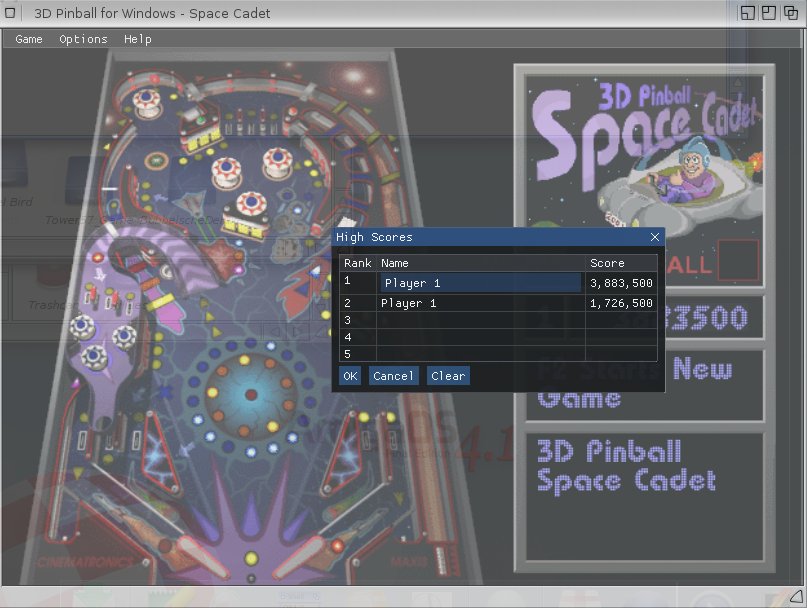Confirm high scores with OK button
This screenshot has width=807, height=608.
[350, 376]
